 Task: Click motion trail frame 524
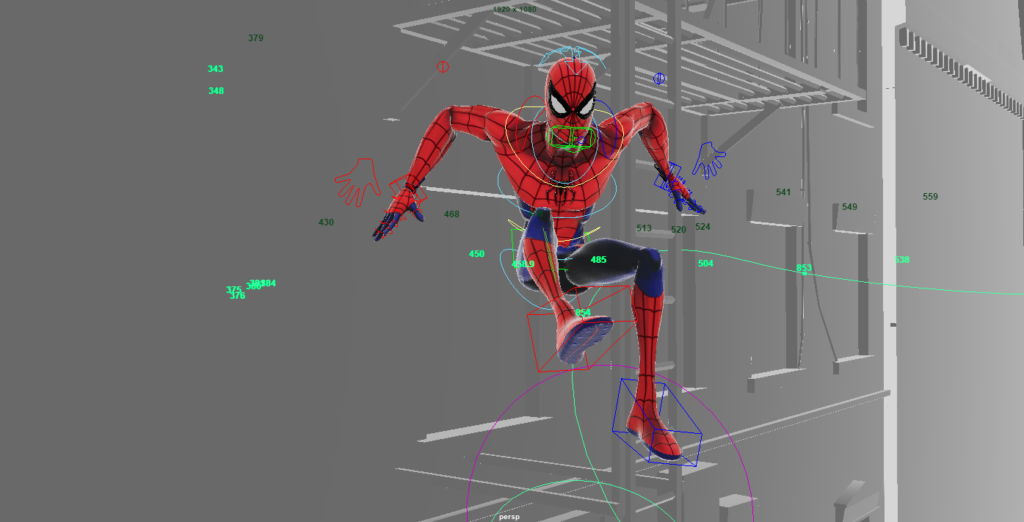point(703,227)
